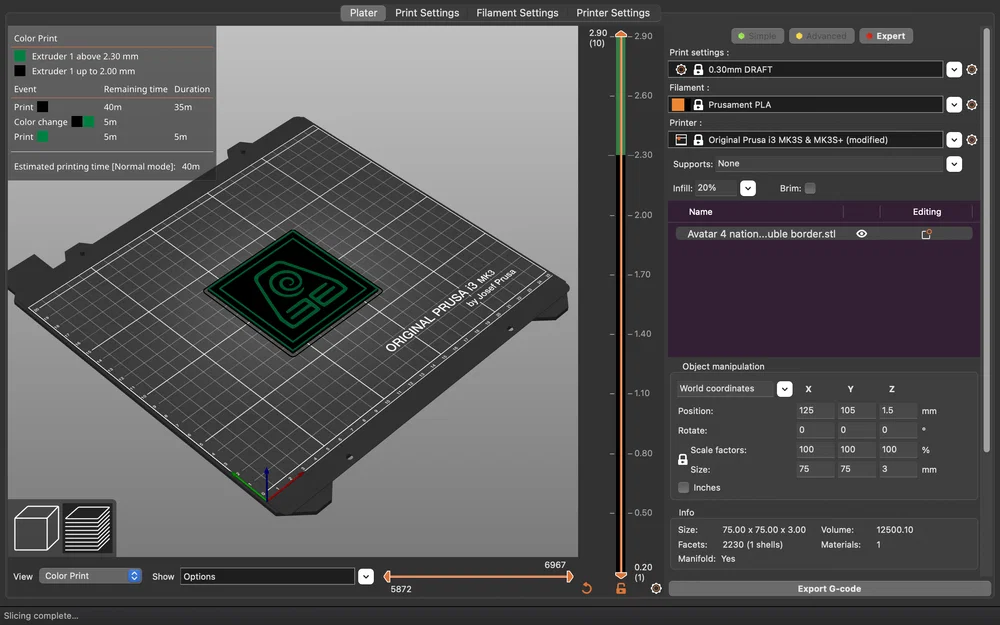Toggle visibility eye of Avatar stl object
1000x625 pixels.
[x=862, y=234]
